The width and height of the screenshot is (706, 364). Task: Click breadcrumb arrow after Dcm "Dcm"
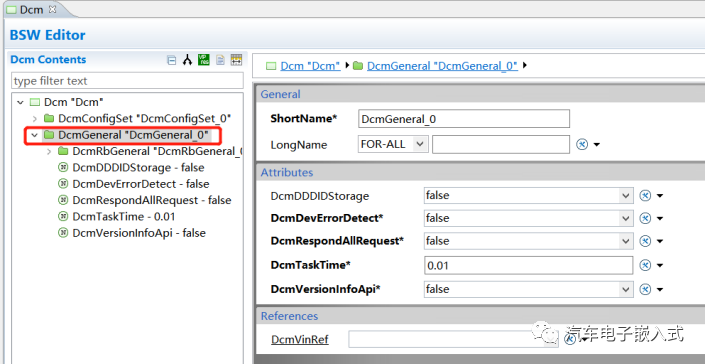(347, 66)
